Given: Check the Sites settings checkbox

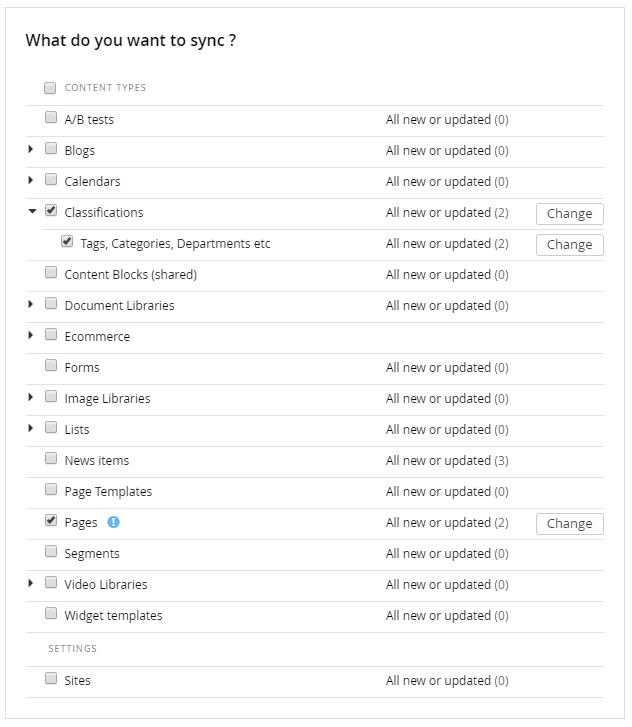Looking at the screenshot, I should pyautogui.click(x=51, y=679).
